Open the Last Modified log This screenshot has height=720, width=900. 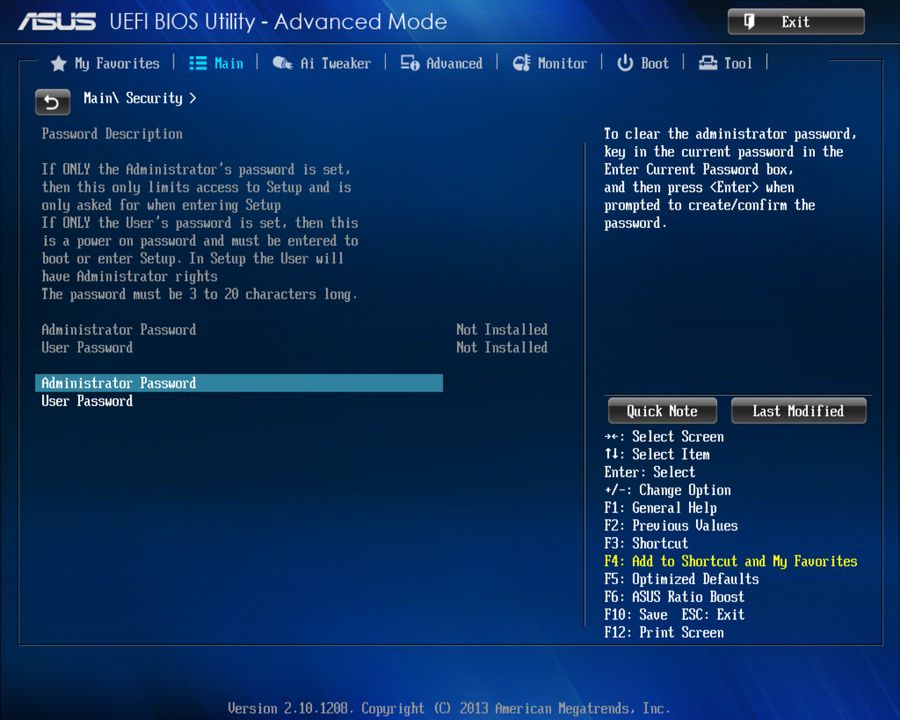[798, 410]
